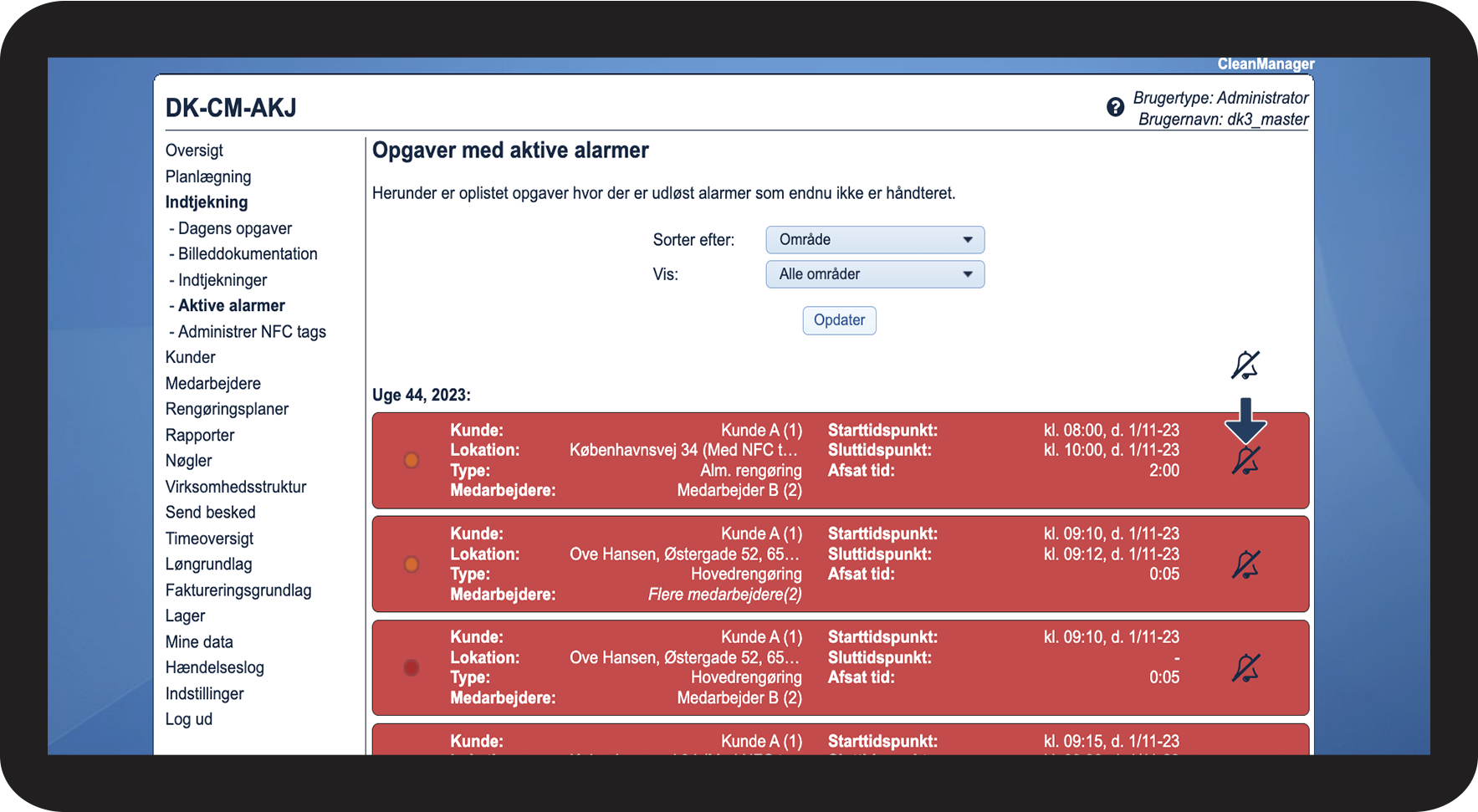Dismiss alarm for the Flere medarbejdere task
The width and height of the screenshot is (1478, 812).
pyautogui.click(x=1245, y=564)
